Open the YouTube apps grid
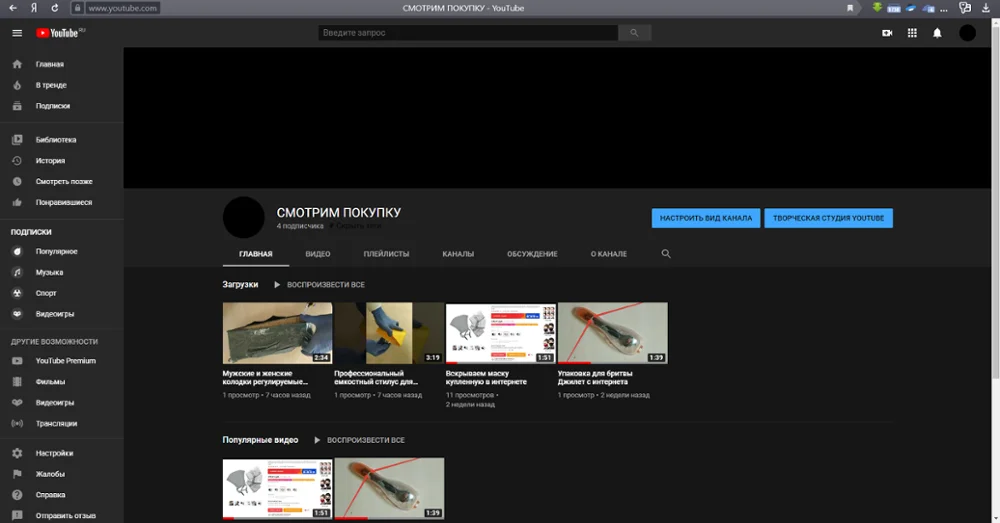The width and height of the screenshot is (1000, 523). click(x=912, y=33)
